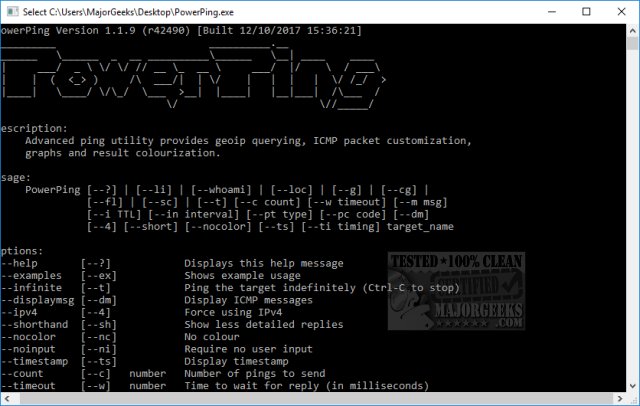Click the vertical scrollbar down arrow
Viewport: 640px width, 406px height.
coord(632,386)
